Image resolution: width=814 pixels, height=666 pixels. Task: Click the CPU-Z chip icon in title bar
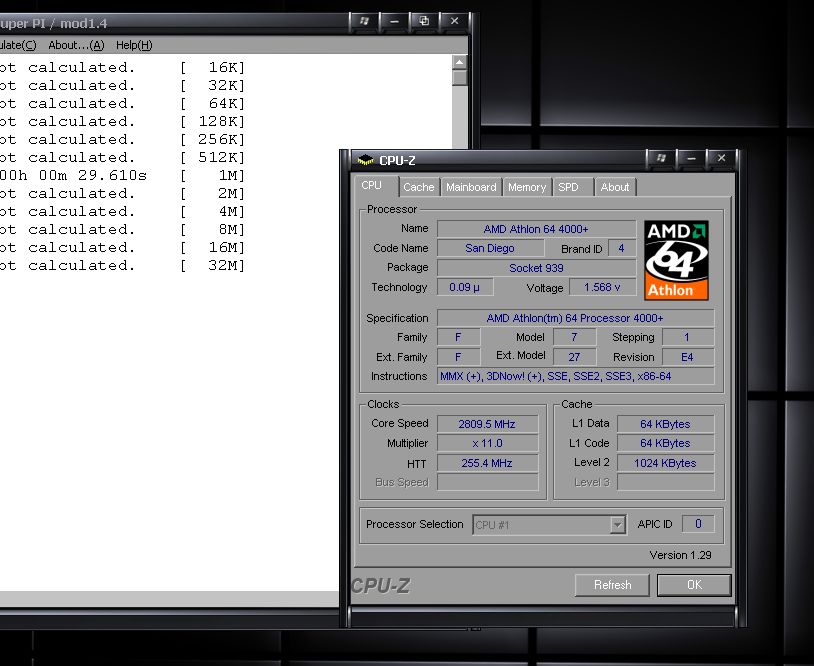[x=365, y=160]
